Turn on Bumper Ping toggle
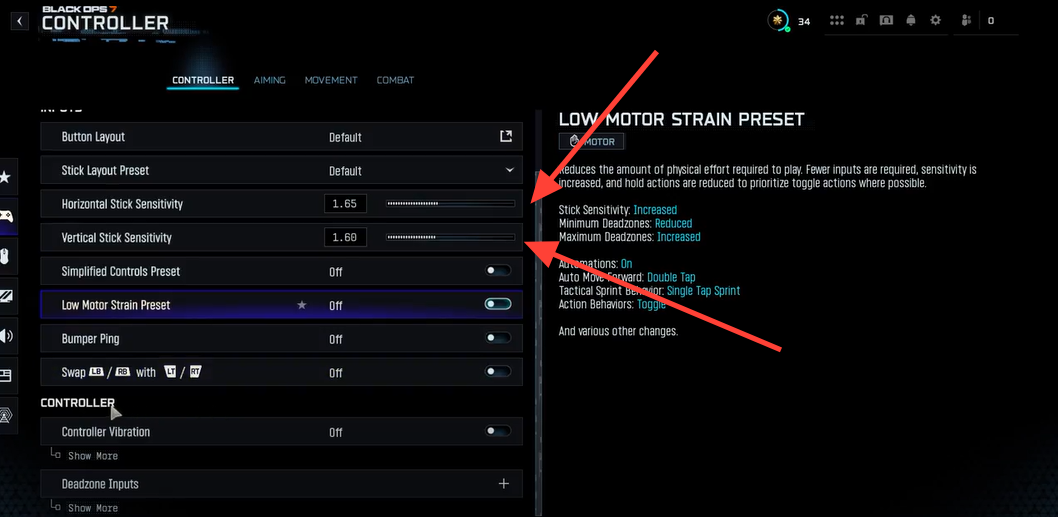 (x=497, y=339)
